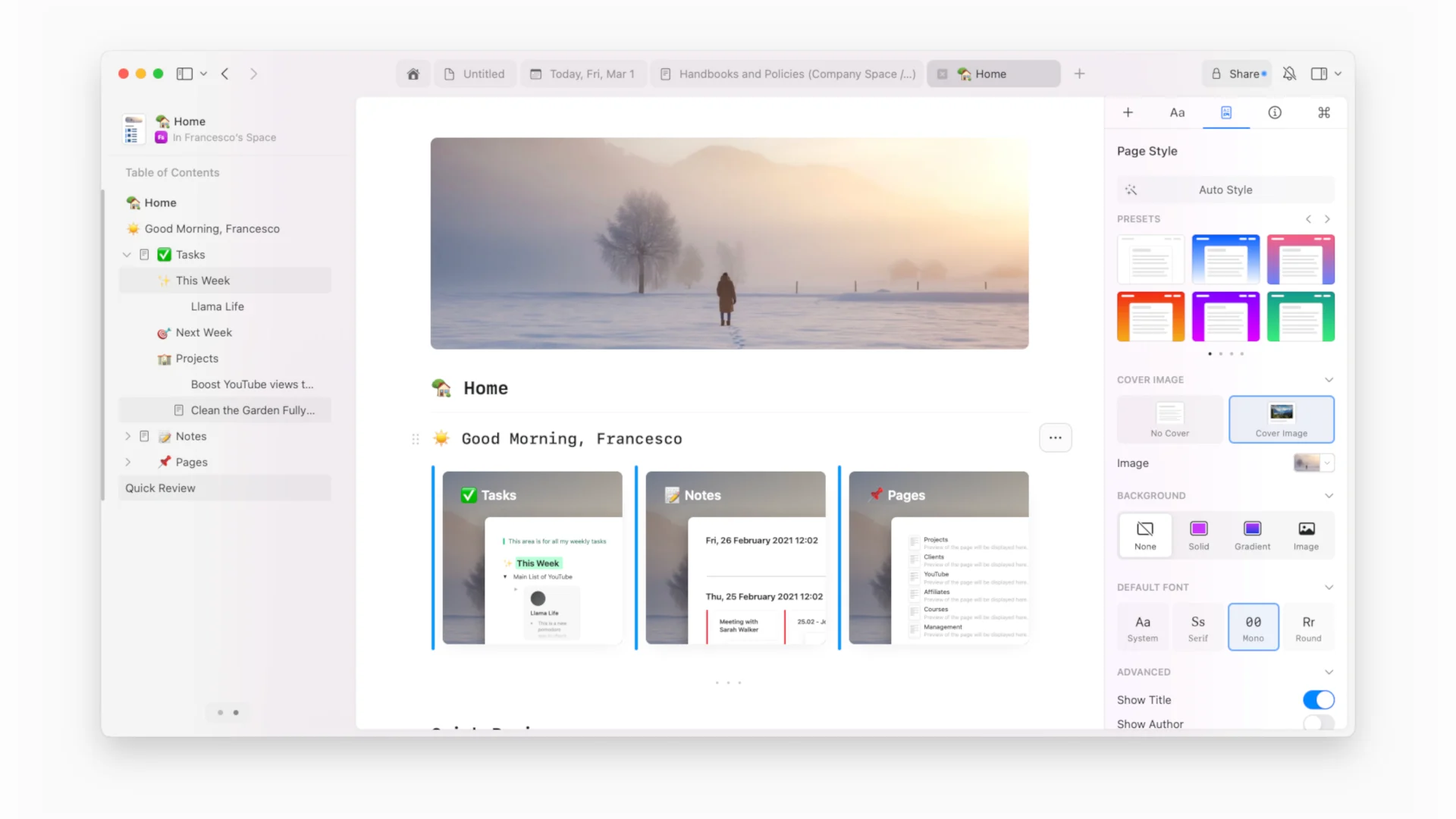The height and width of the screenshot is (819, 1456).
Task: Open the document info panel
Action: point(1275,111)
